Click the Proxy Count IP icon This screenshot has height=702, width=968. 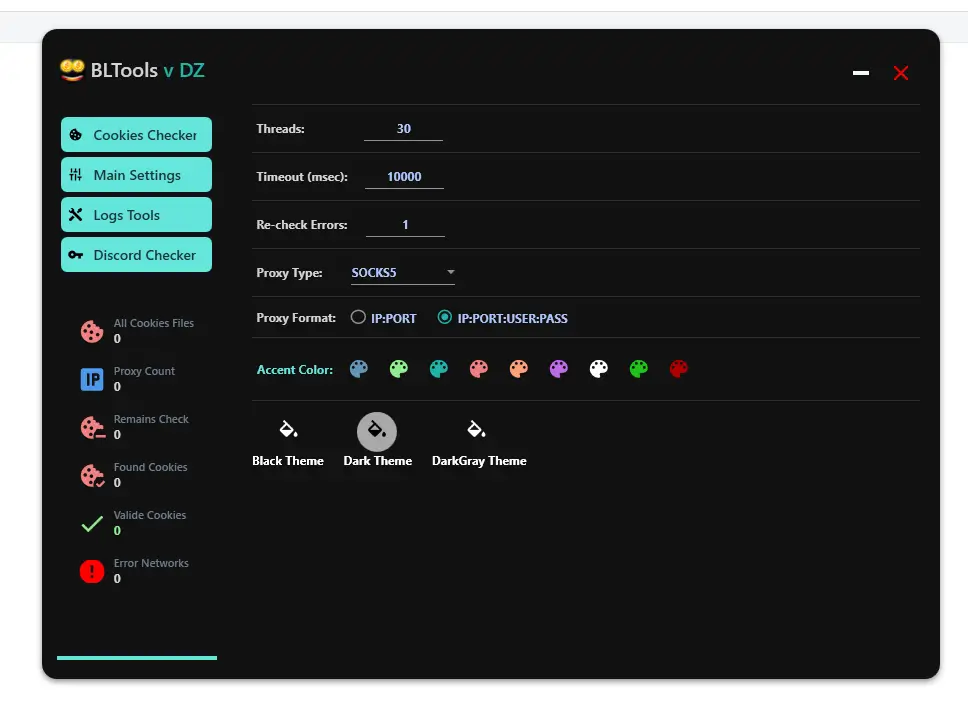[91, 379]
